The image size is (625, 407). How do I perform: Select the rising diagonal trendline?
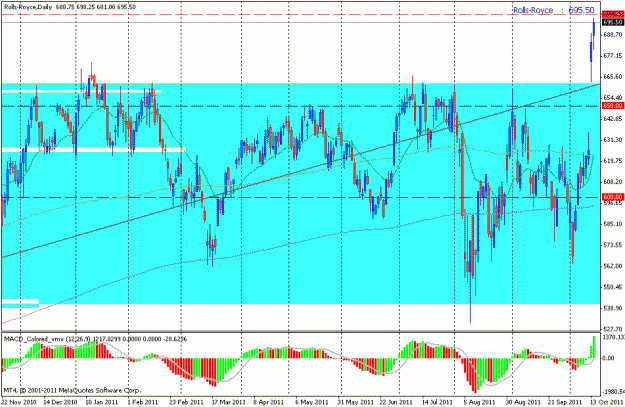tap(301, 171)
